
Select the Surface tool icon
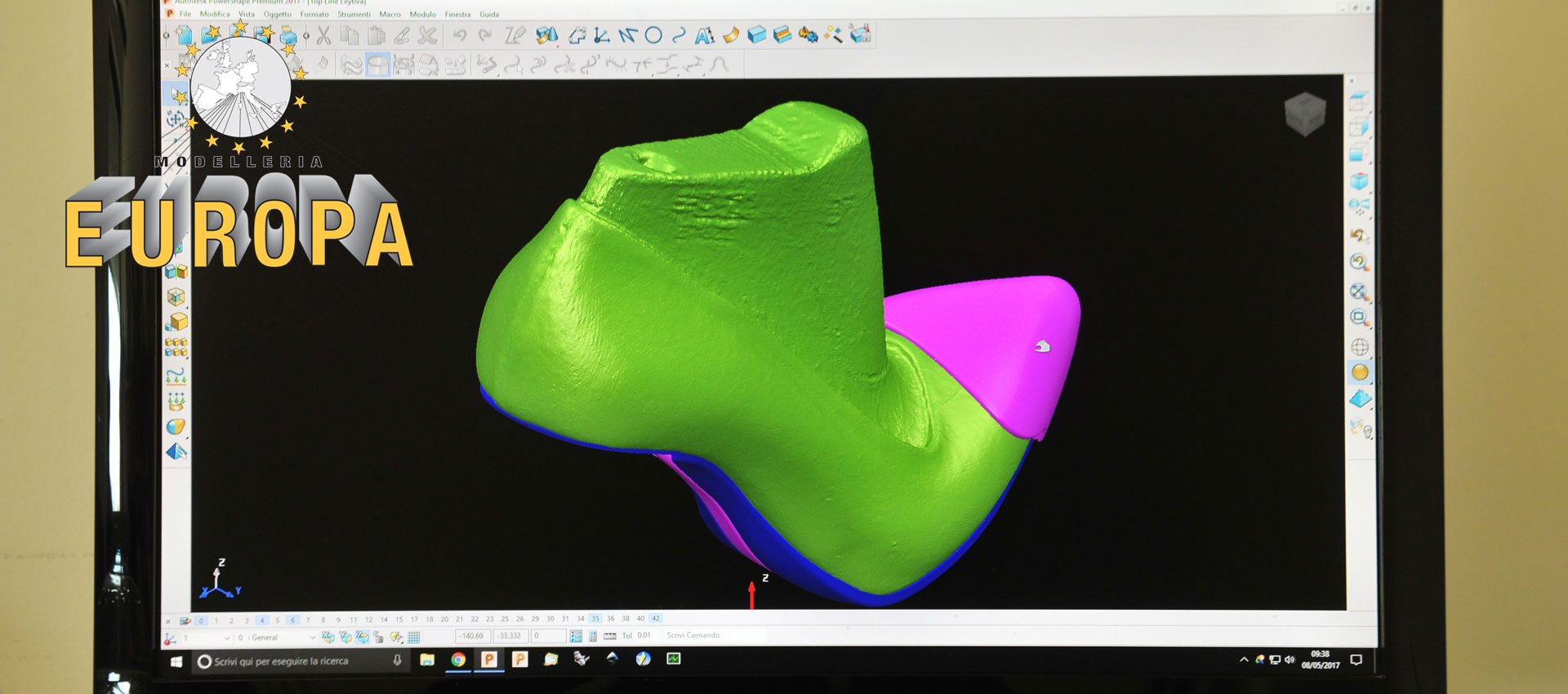(731, 34)
